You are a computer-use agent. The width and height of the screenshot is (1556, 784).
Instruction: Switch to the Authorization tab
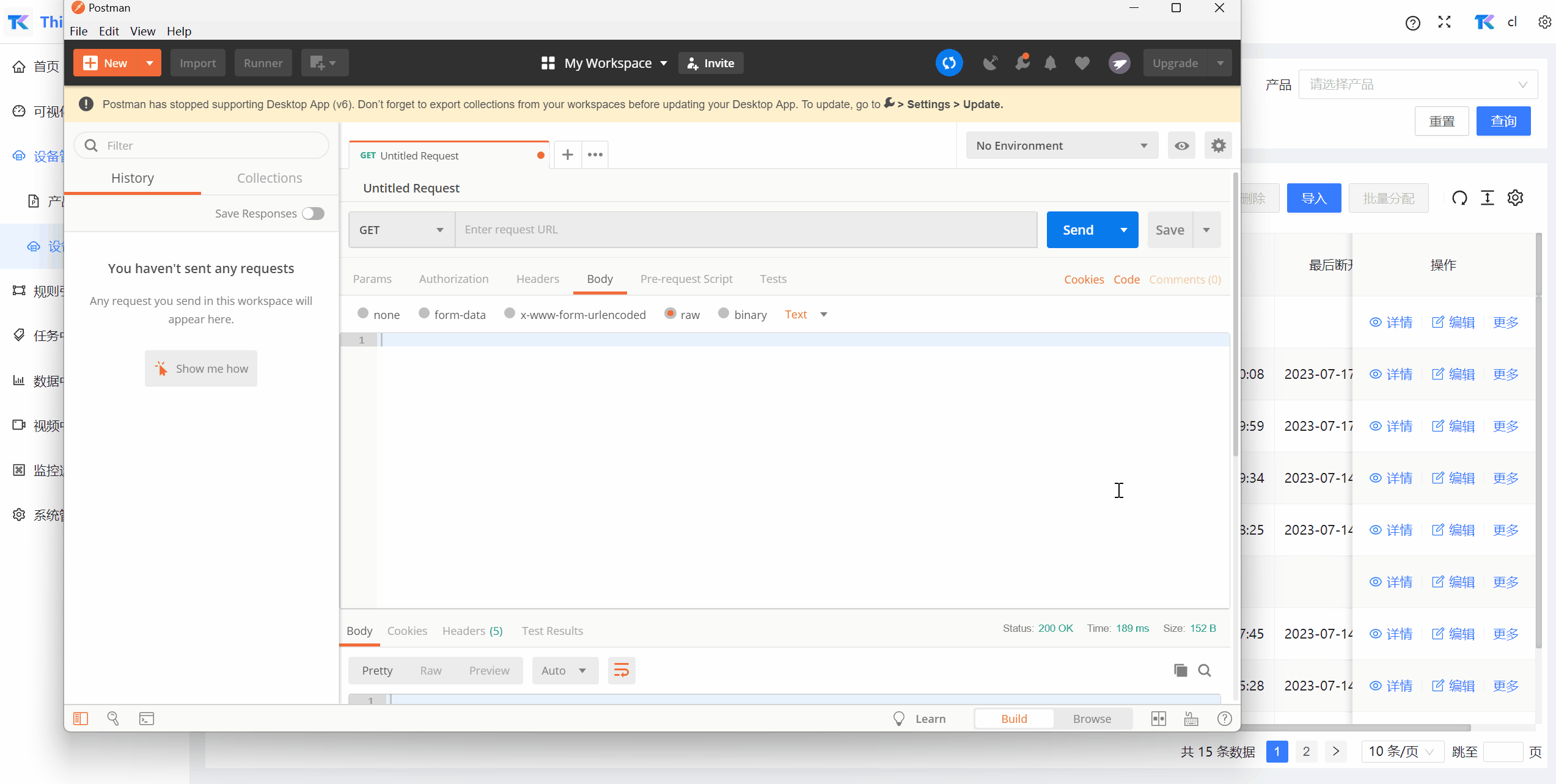point(453,279)
